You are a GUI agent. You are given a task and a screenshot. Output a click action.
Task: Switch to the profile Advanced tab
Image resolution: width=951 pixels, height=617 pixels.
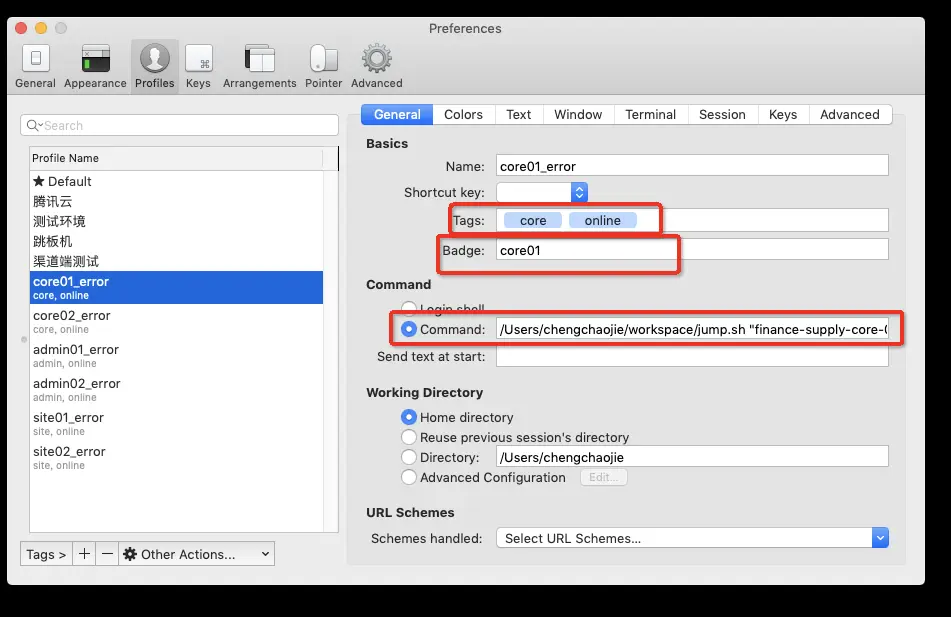pos(850,115)
